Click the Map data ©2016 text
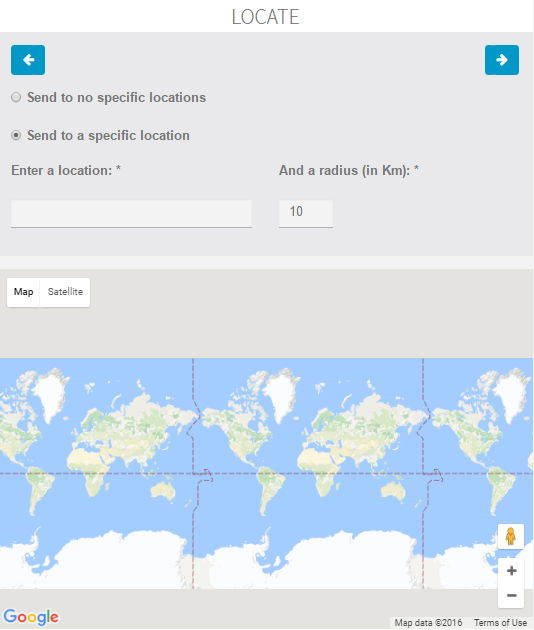This screenshot has height=630, width=534. 428,623
